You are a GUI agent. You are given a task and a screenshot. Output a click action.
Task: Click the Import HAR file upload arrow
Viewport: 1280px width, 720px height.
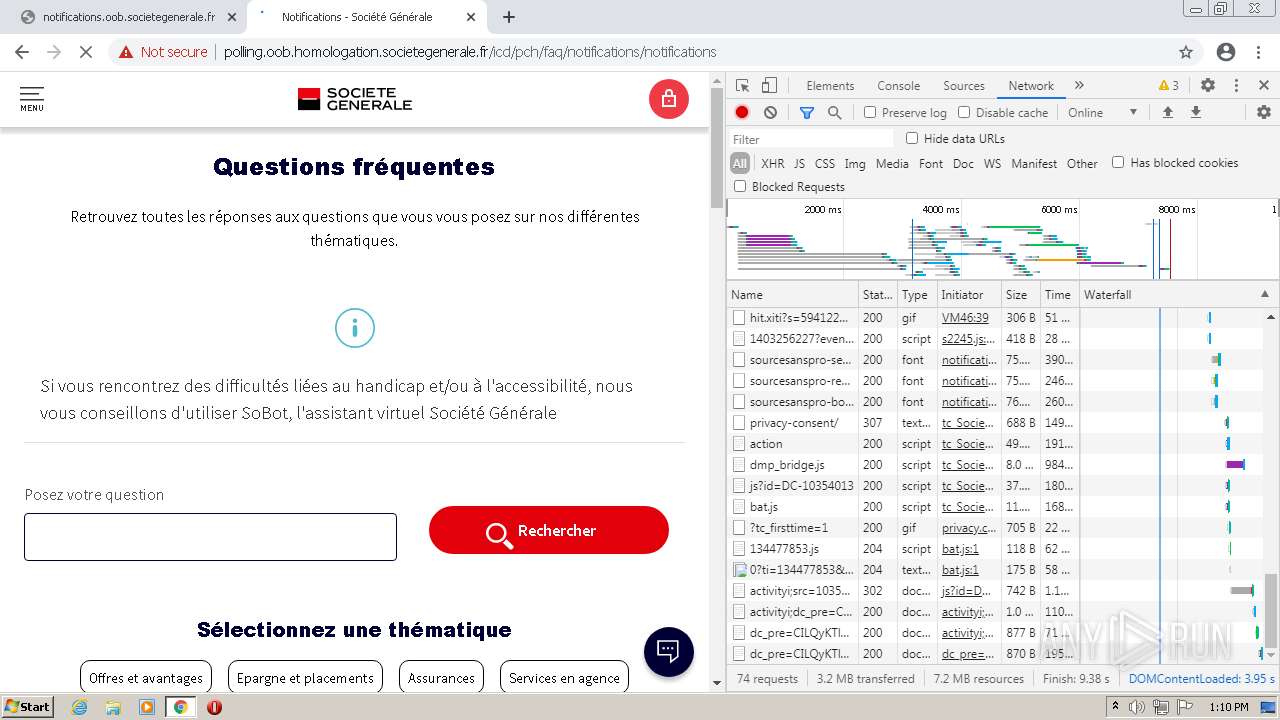coord(1167,113)
